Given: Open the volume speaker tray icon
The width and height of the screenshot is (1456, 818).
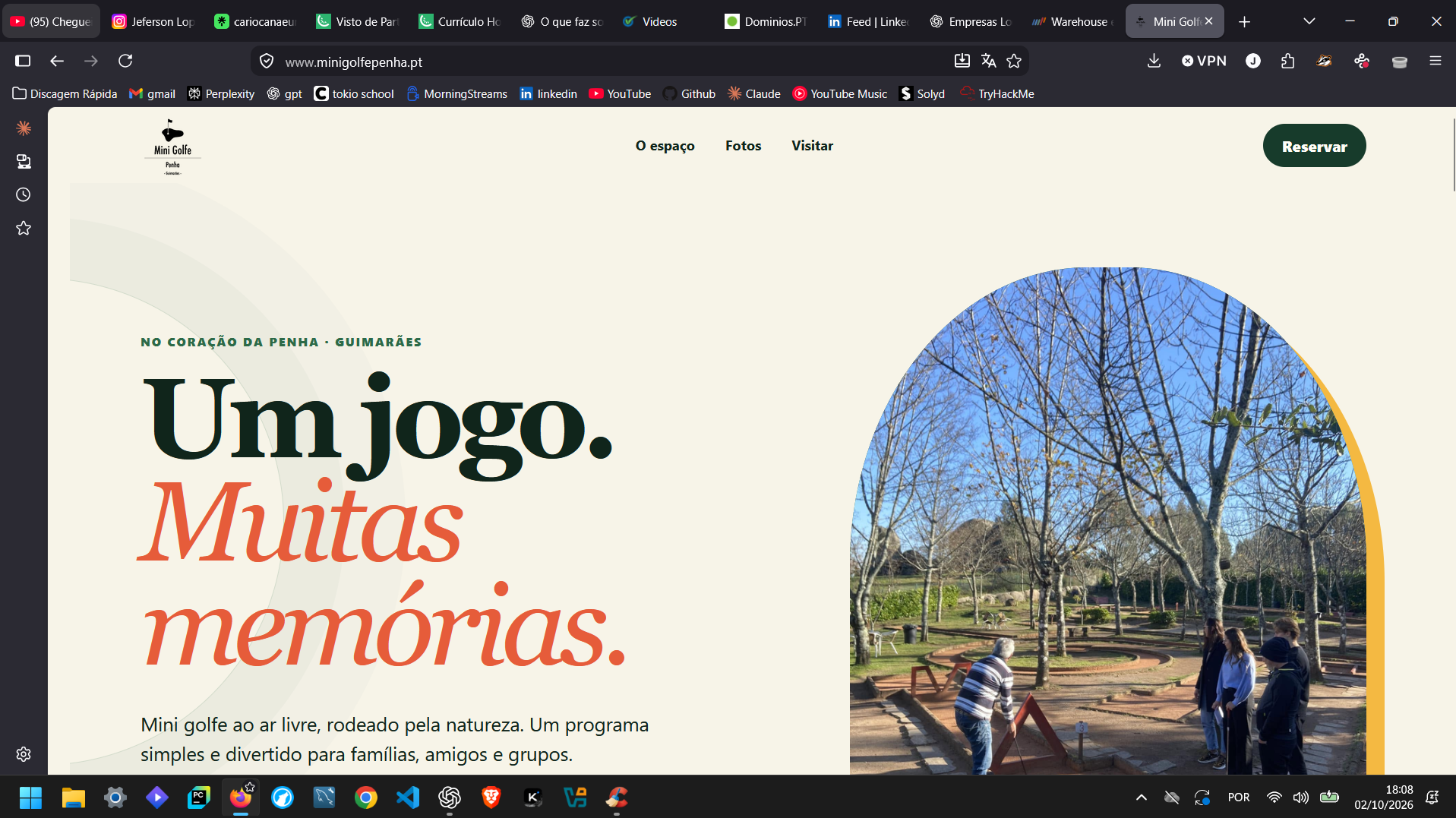Looking at the screenshot, I should (x=1301, y=797).
